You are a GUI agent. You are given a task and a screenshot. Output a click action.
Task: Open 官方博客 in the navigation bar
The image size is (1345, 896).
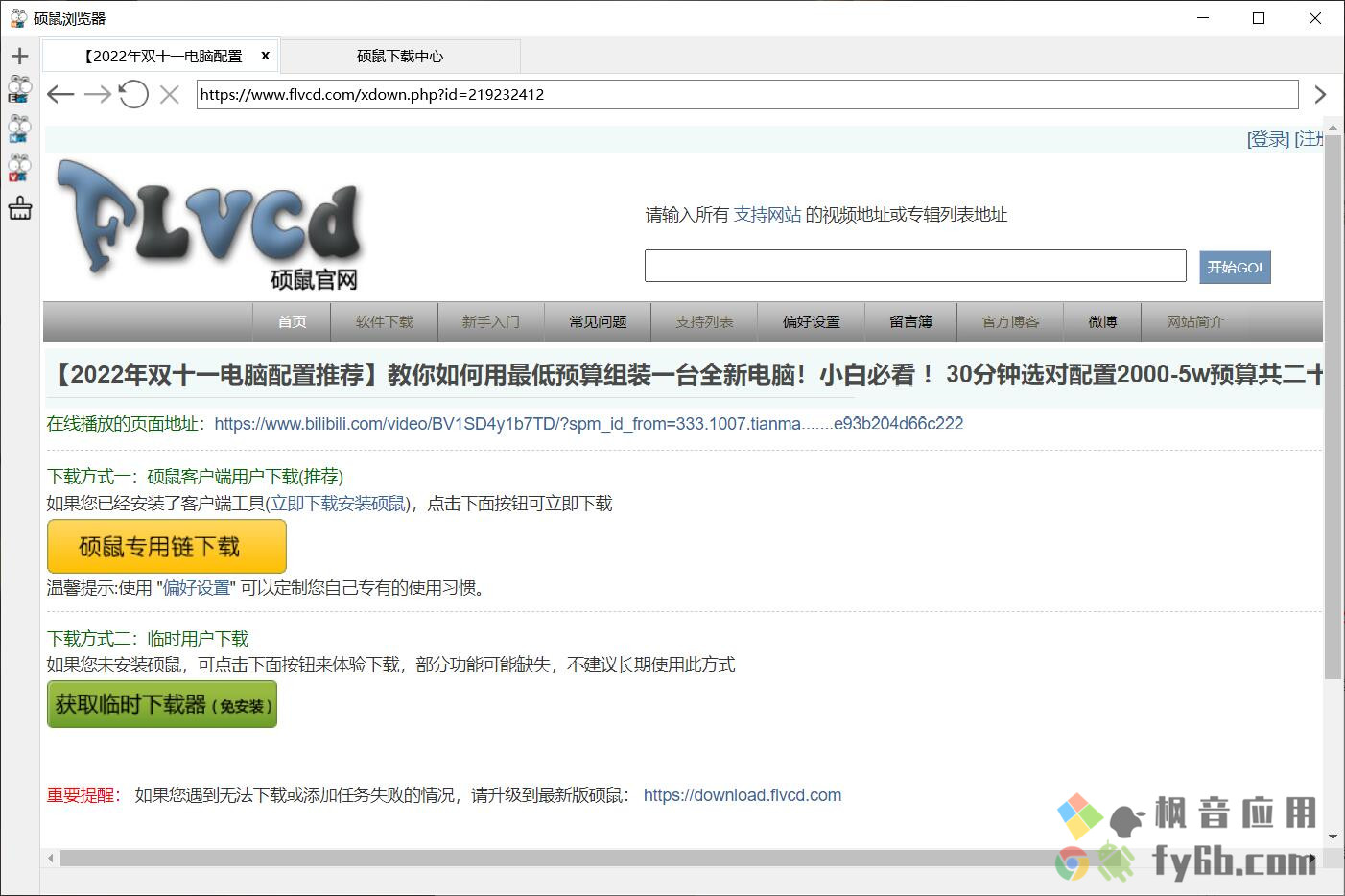pos(1010,321)
